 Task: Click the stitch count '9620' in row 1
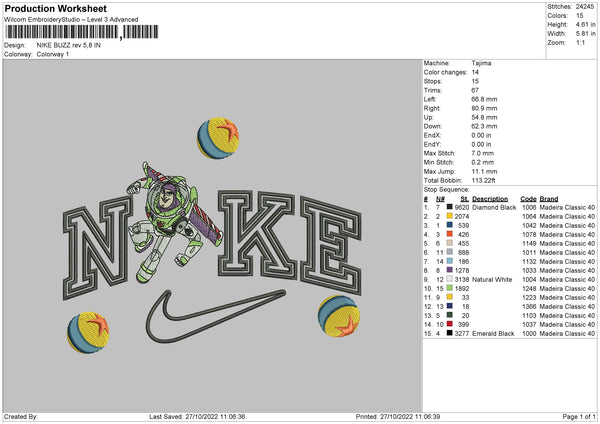coord(461,207)
